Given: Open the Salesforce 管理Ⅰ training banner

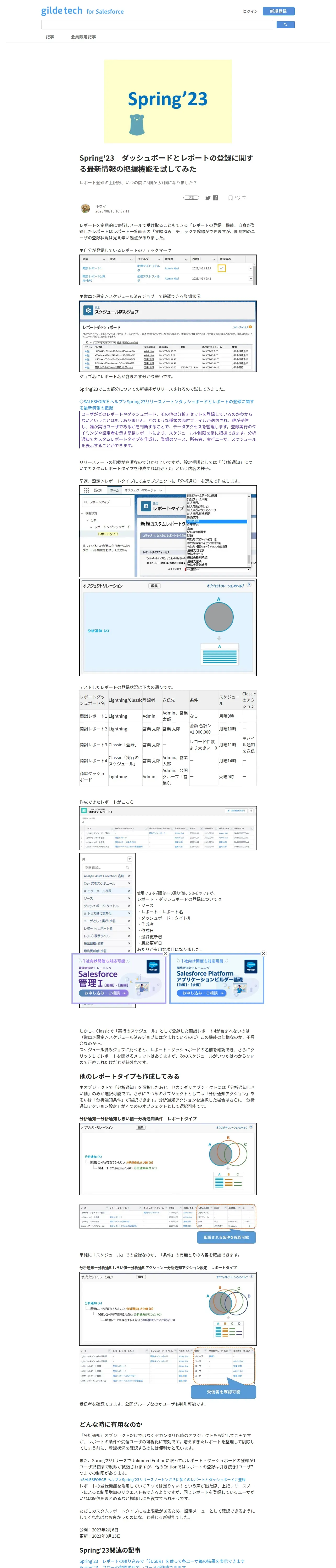Looking at the screenshot, I should point(118,979).
